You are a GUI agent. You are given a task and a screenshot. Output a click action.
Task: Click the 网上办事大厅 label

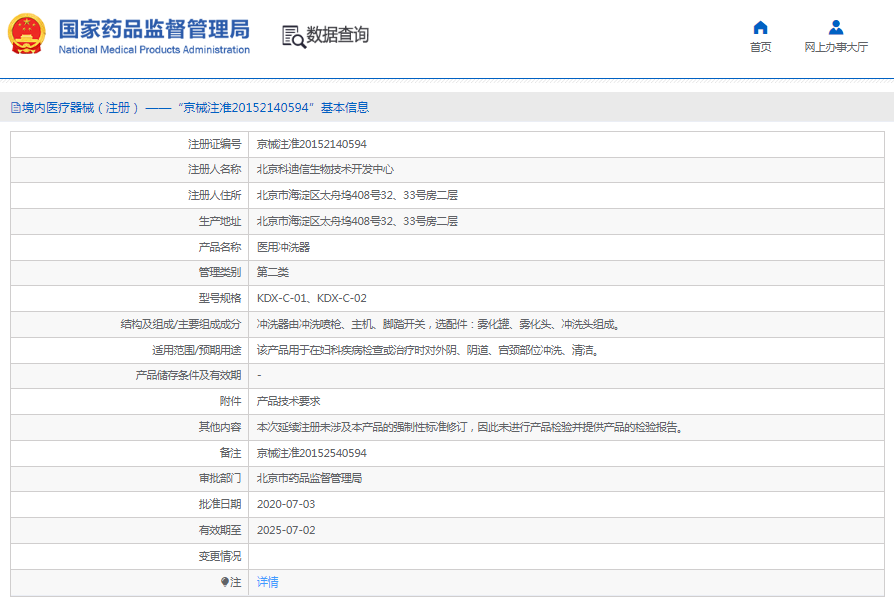coord(836,47)
